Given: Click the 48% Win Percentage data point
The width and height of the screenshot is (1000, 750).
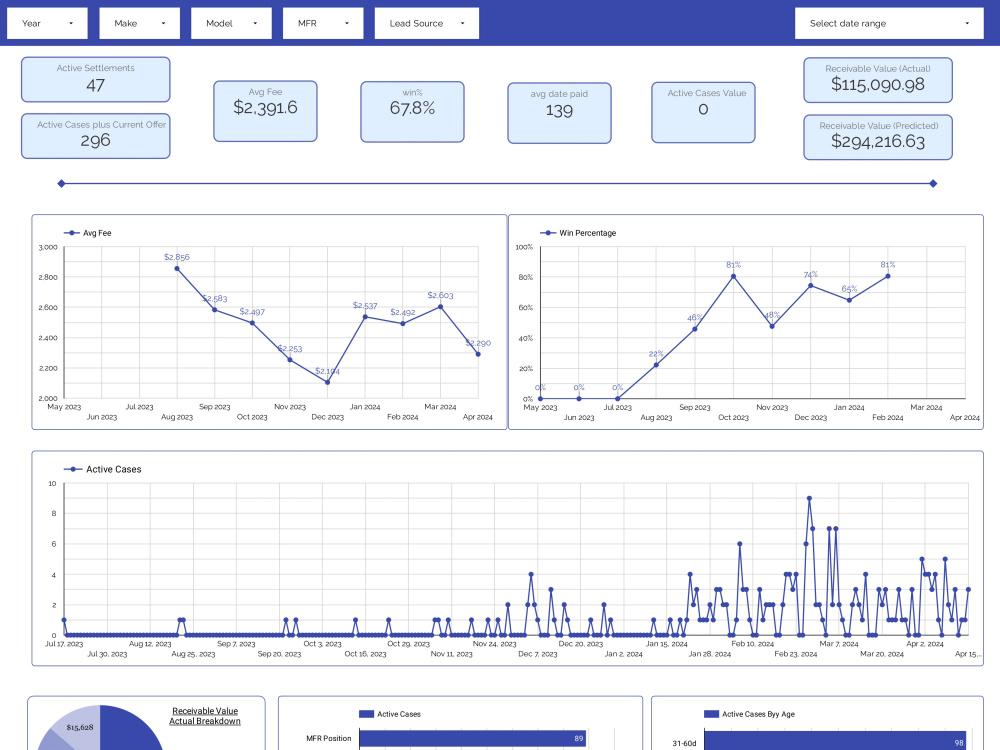Looking at the screenshot, I should [772, 326].
